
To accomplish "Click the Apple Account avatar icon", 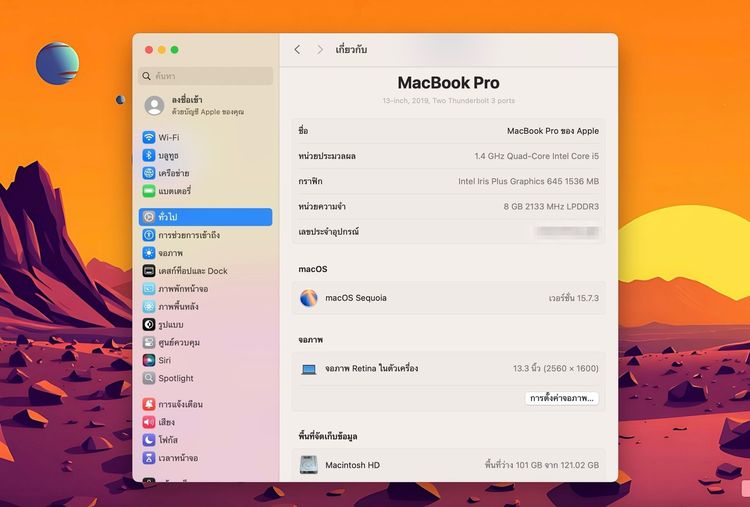I will tap(154, 106).
